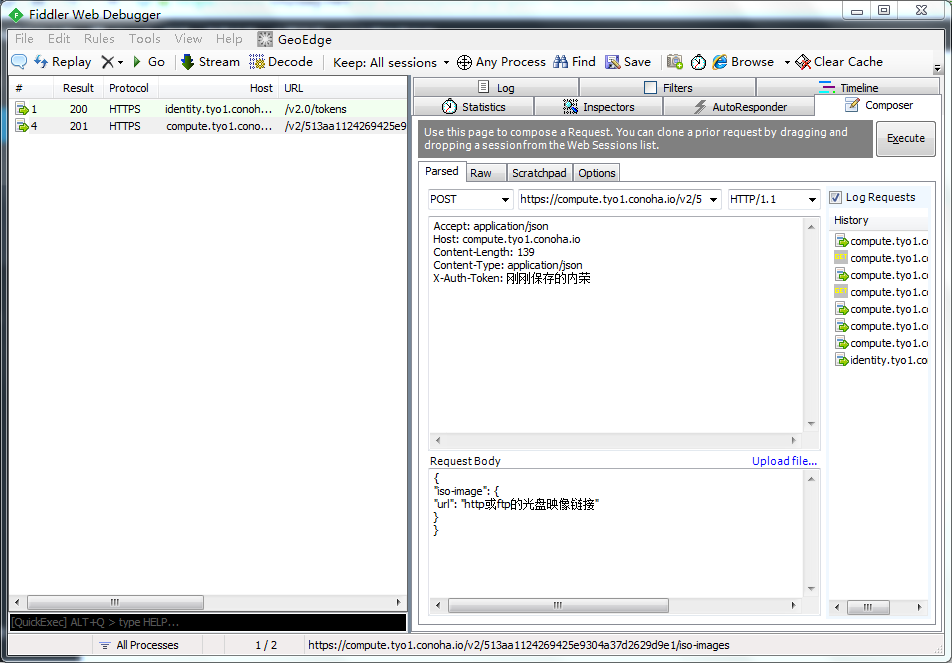Sort sessions by the Protocol column
Viewport: 952px width, 663px height.
[x=131, y=88]
